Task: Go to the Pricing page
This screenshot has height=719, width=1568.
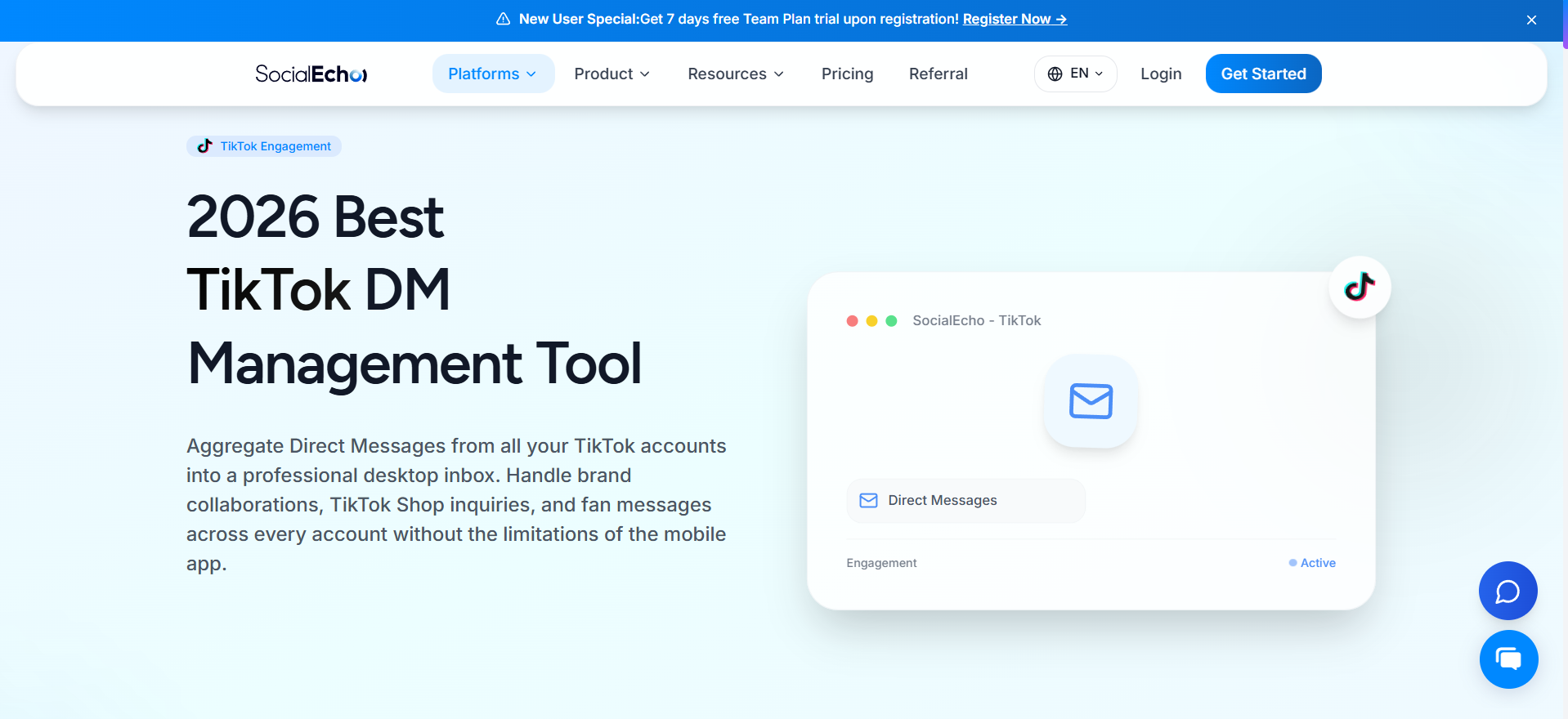Action: 847,74
